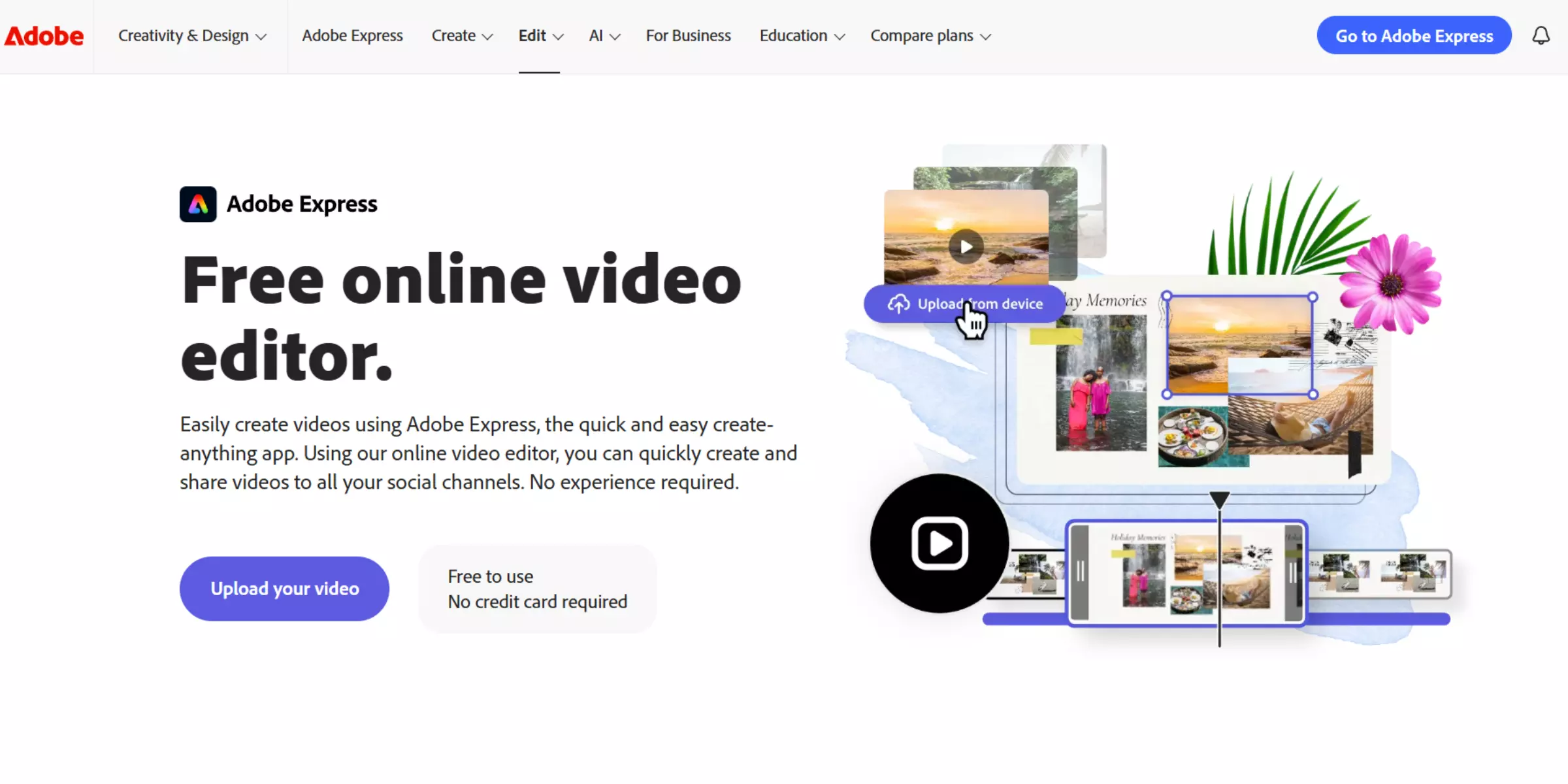This screenshot has width=1568, height=784.
Task: Click the right trim handle of the timeline clip
Action: pyautogui.click(x=1293, y=572)
